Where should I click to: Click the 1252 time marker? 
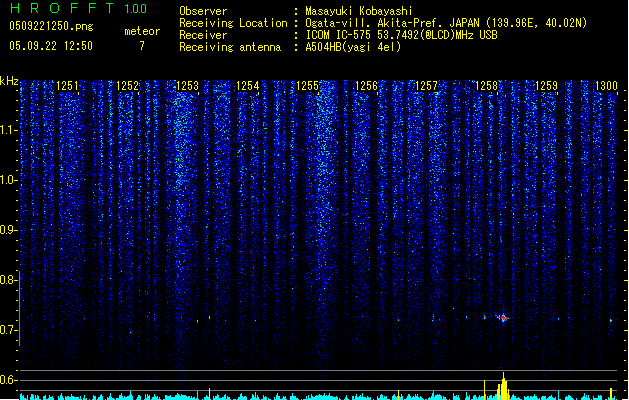(x=127, y=86)
